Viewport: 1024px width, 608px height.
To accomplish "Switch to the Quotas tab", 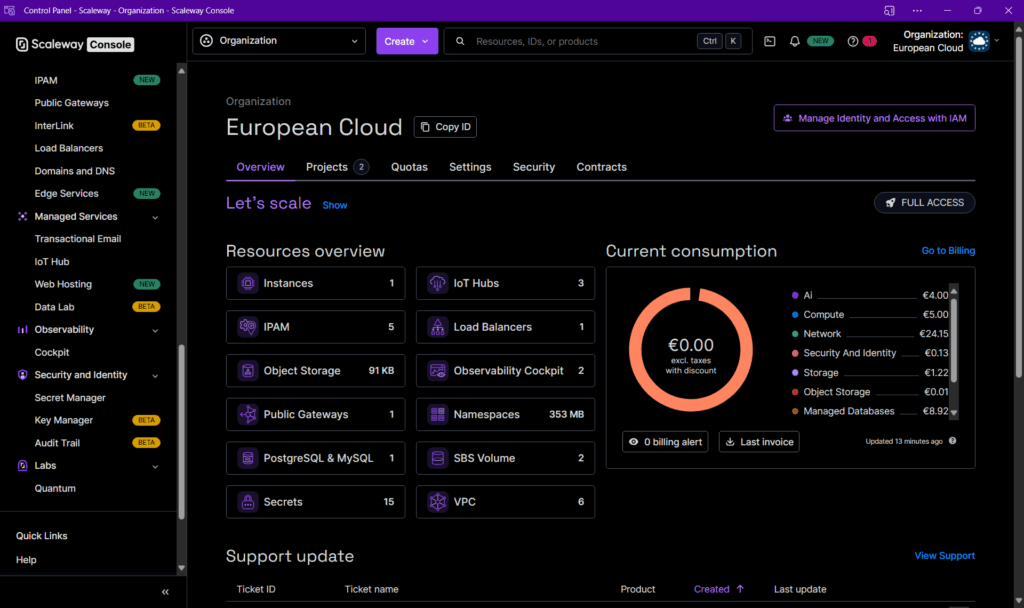I will pos(409,167).
